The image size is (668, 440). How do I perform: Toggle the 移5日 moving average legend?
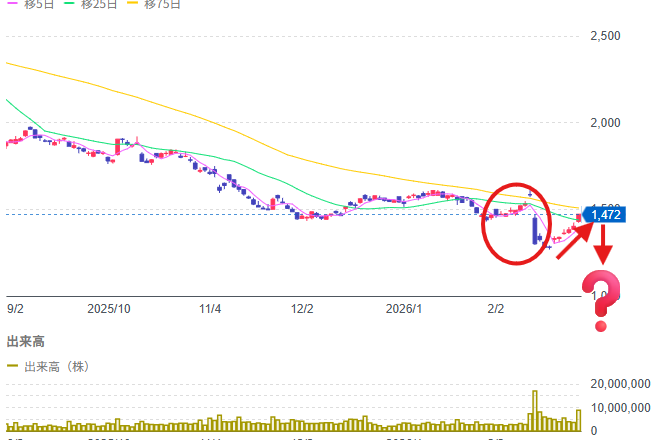point(33,4)
